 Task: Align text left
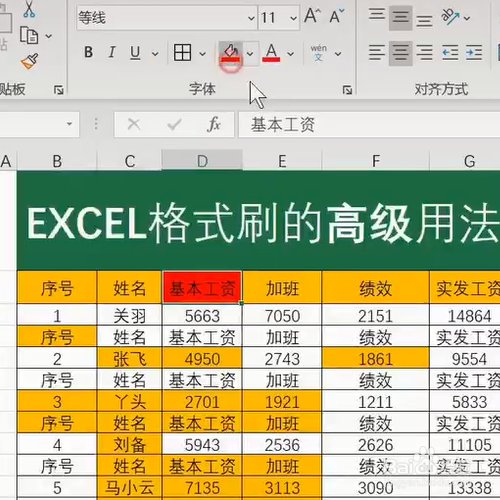pos(377,53)
